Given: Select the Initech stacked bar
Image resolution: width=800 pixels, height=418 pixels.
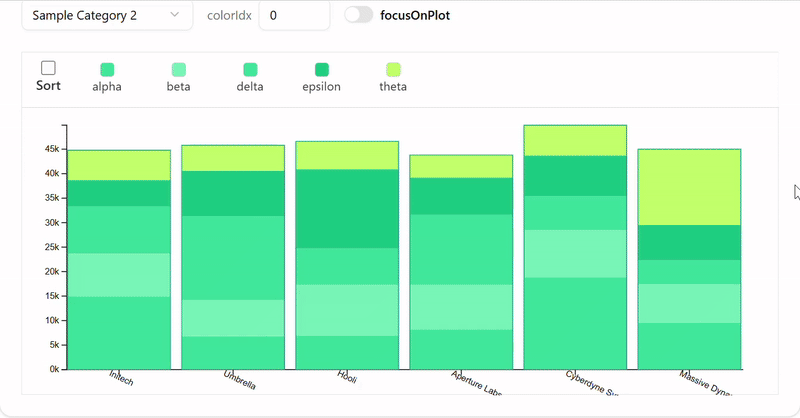Looking at the screenshot, I should coord(118,260).
